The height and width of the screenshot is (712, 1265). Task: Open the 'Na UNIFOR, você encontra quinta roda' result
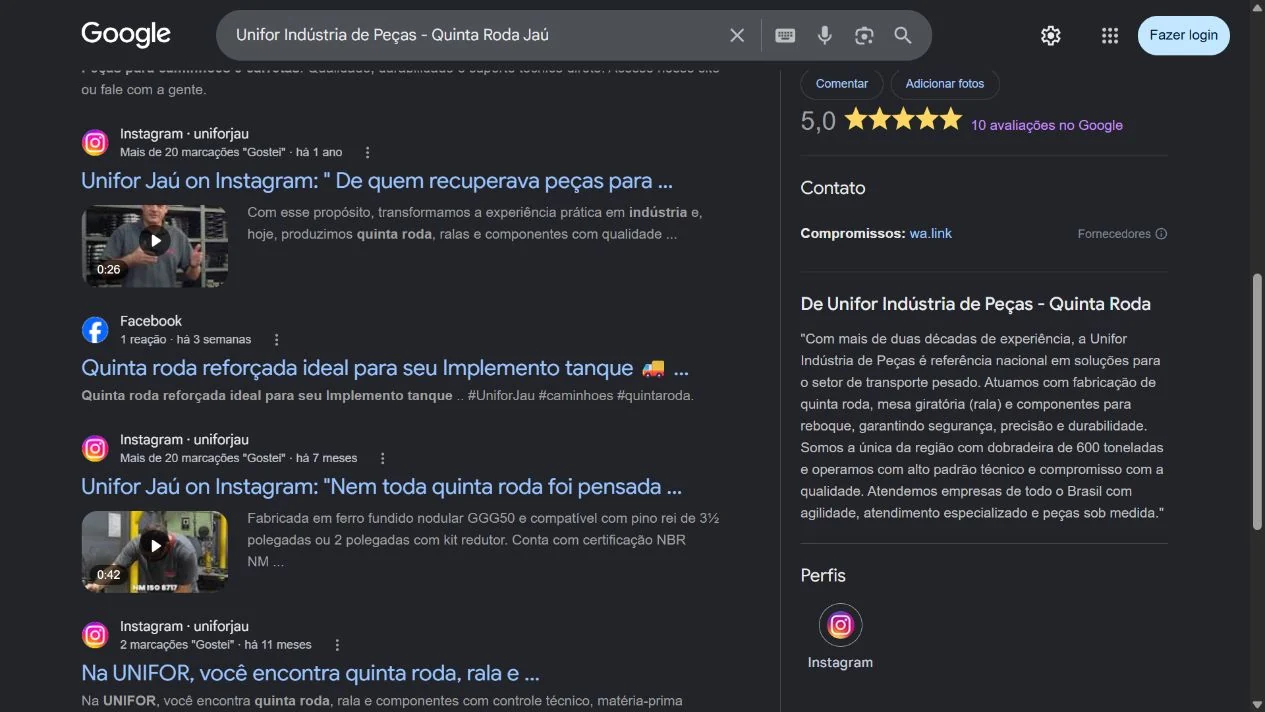pos(310,673)
